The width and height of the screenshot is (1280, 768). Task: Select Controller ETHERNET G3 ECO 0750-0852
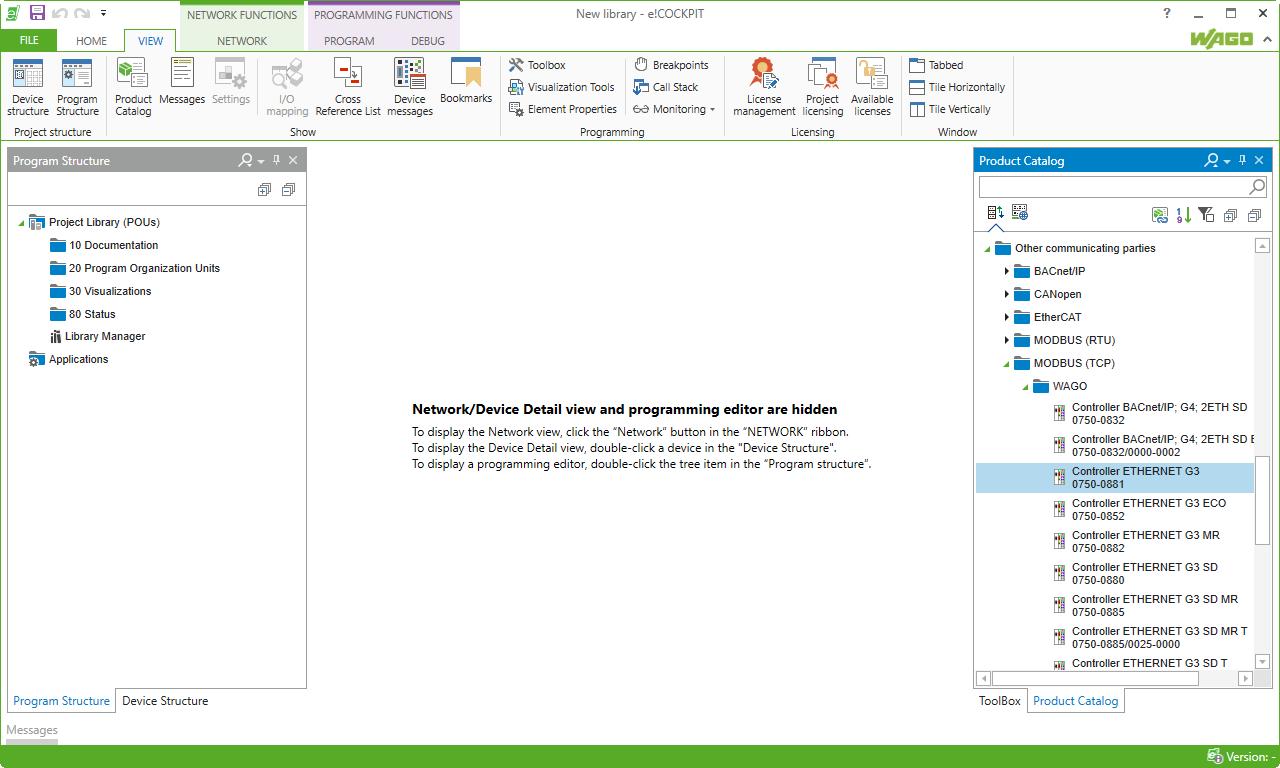[1115, 510]
